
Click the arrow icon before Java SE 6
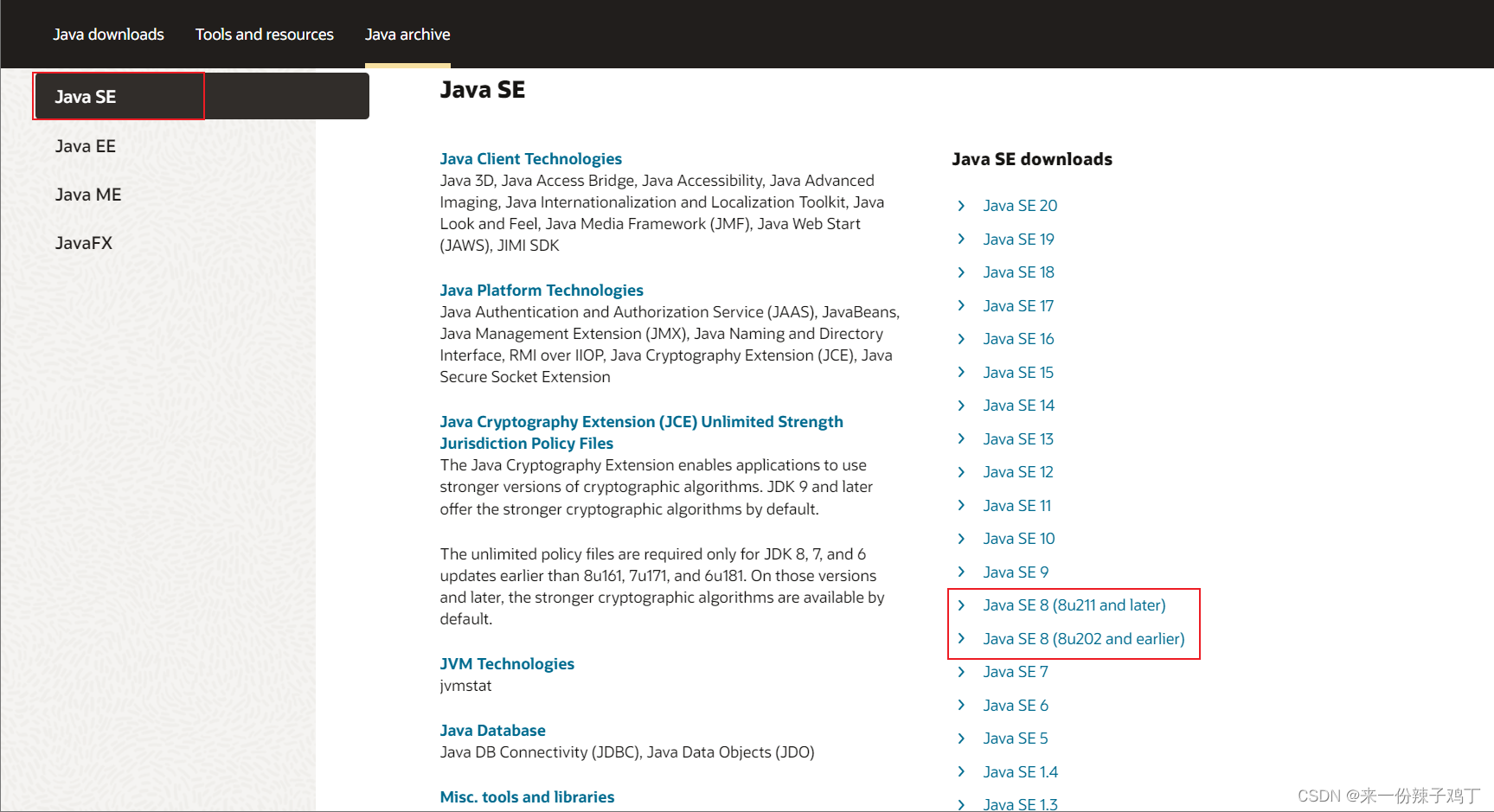[961, 706]
